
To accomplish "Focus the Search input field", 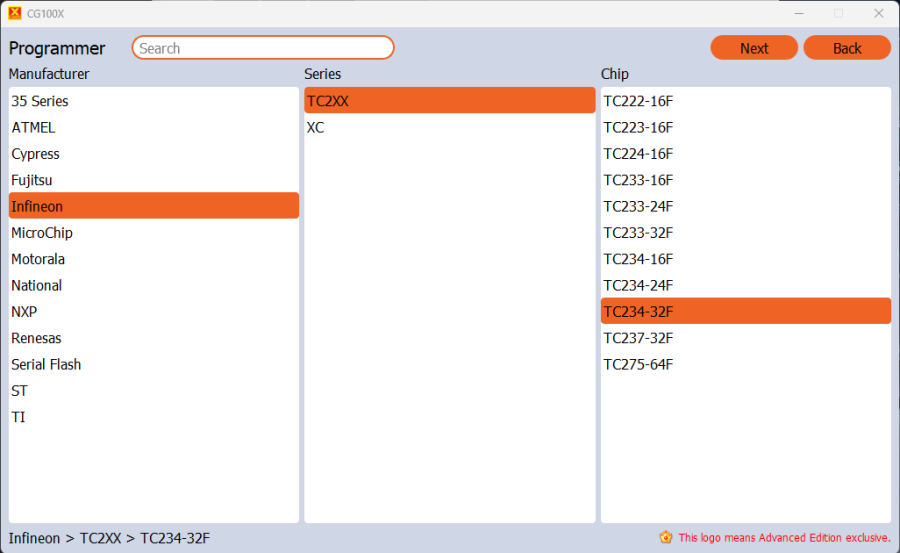I will click(263, 48).
